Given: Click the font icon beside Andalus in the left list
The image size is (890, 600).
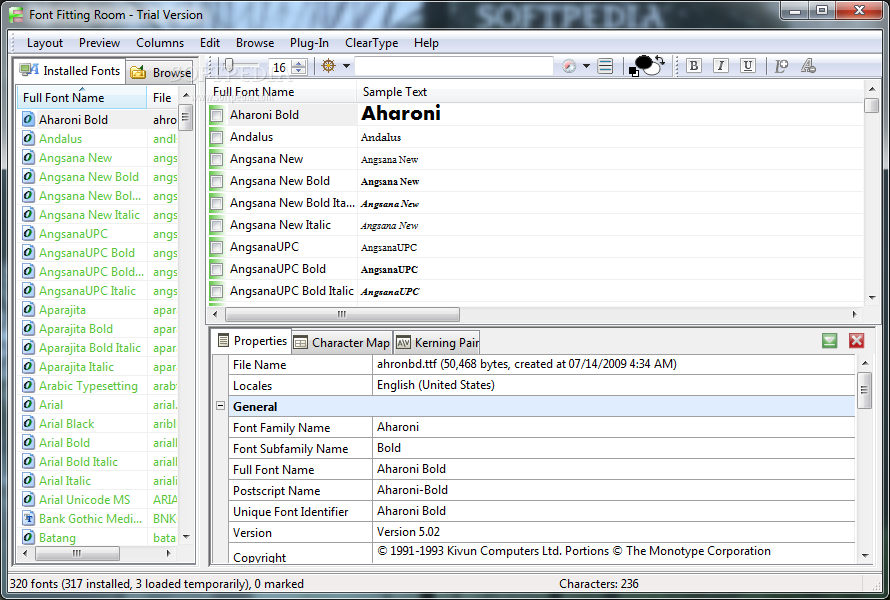Looking at the screenshot, I should (x=28, y=139).
